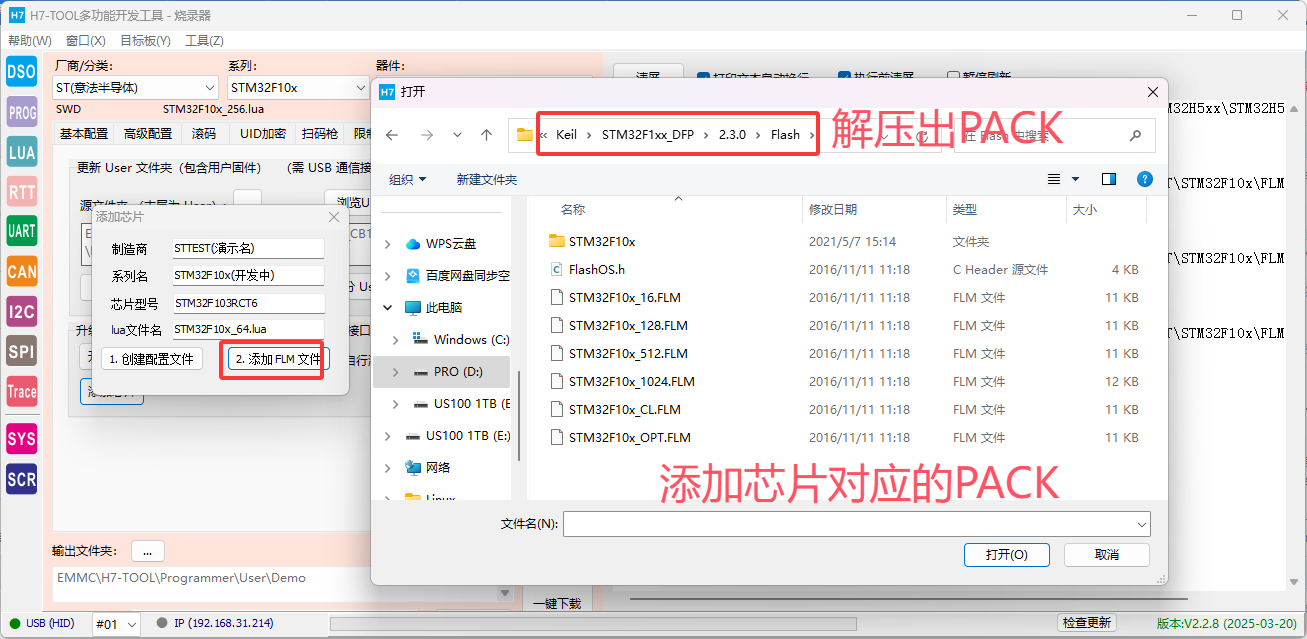This screenshot has height=639, width=1307.
Task: Switch to the UID加密 tab
Action: (262, 134)
